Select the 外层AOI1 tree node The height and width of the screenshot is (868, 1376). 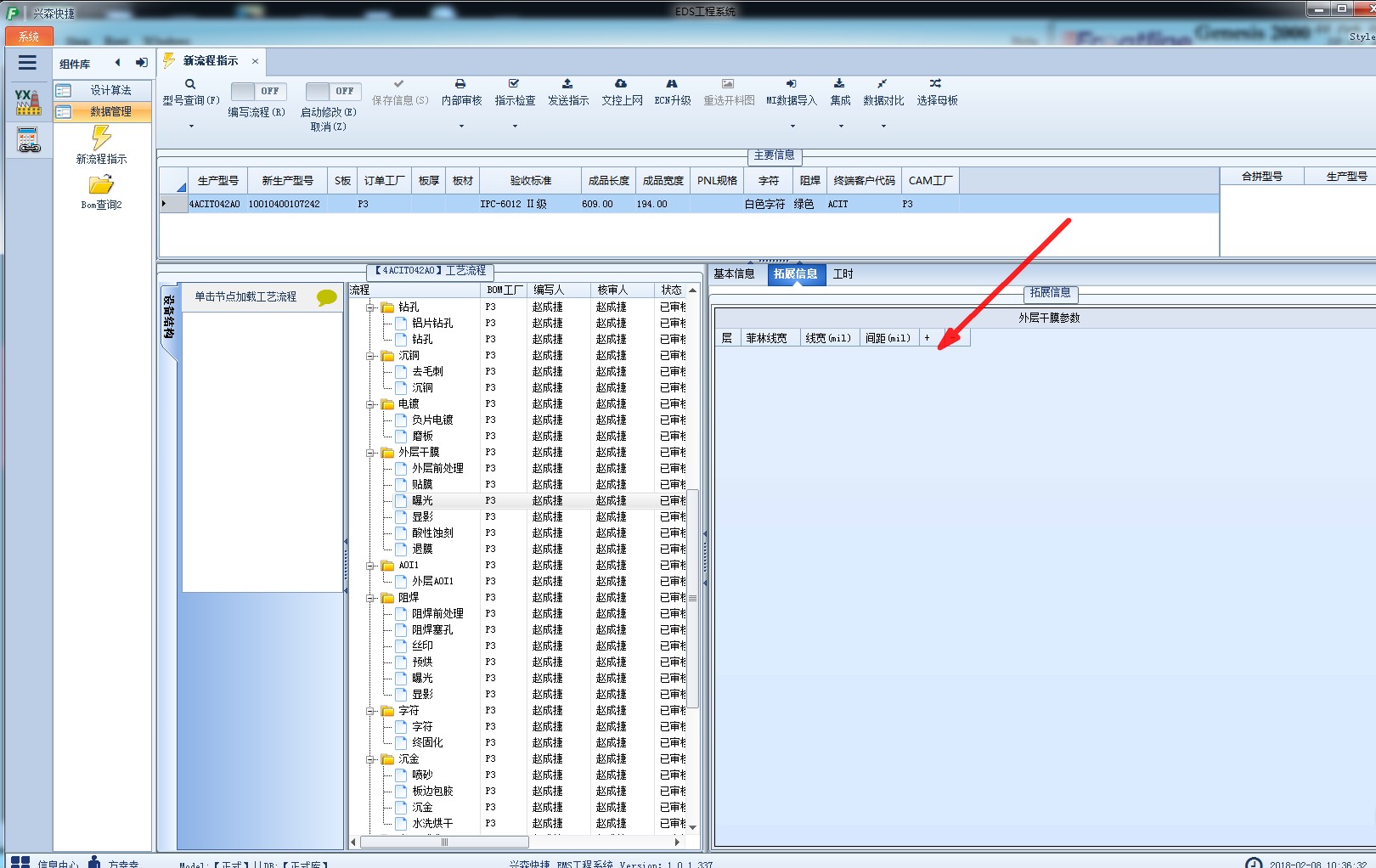coord(432,582)
